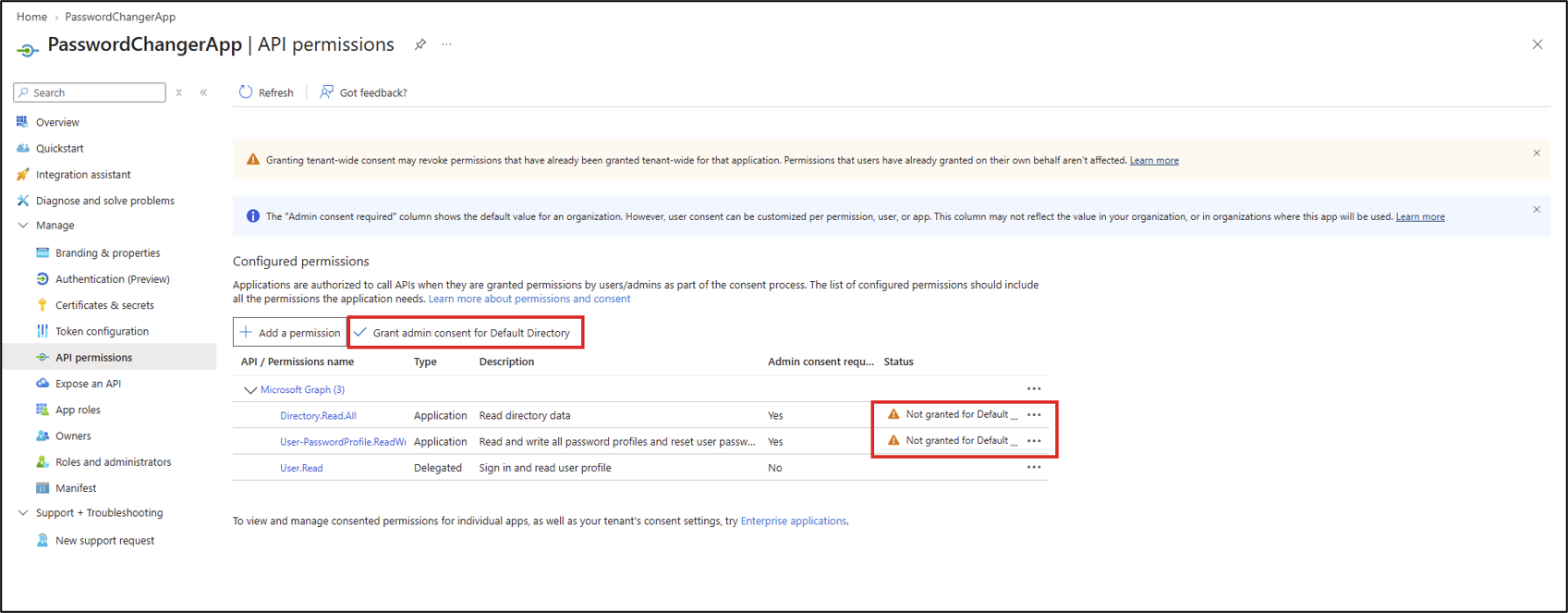Click the App roles icon
Screen dimensions: 1568x613
(x=43, y=410)
